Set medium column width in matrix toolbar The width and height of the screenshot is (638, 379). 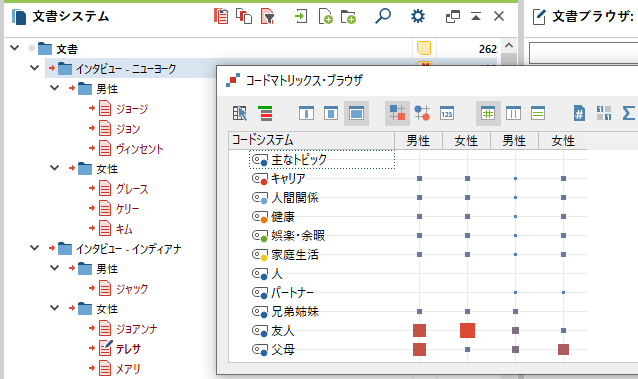[x=331, y=113]
